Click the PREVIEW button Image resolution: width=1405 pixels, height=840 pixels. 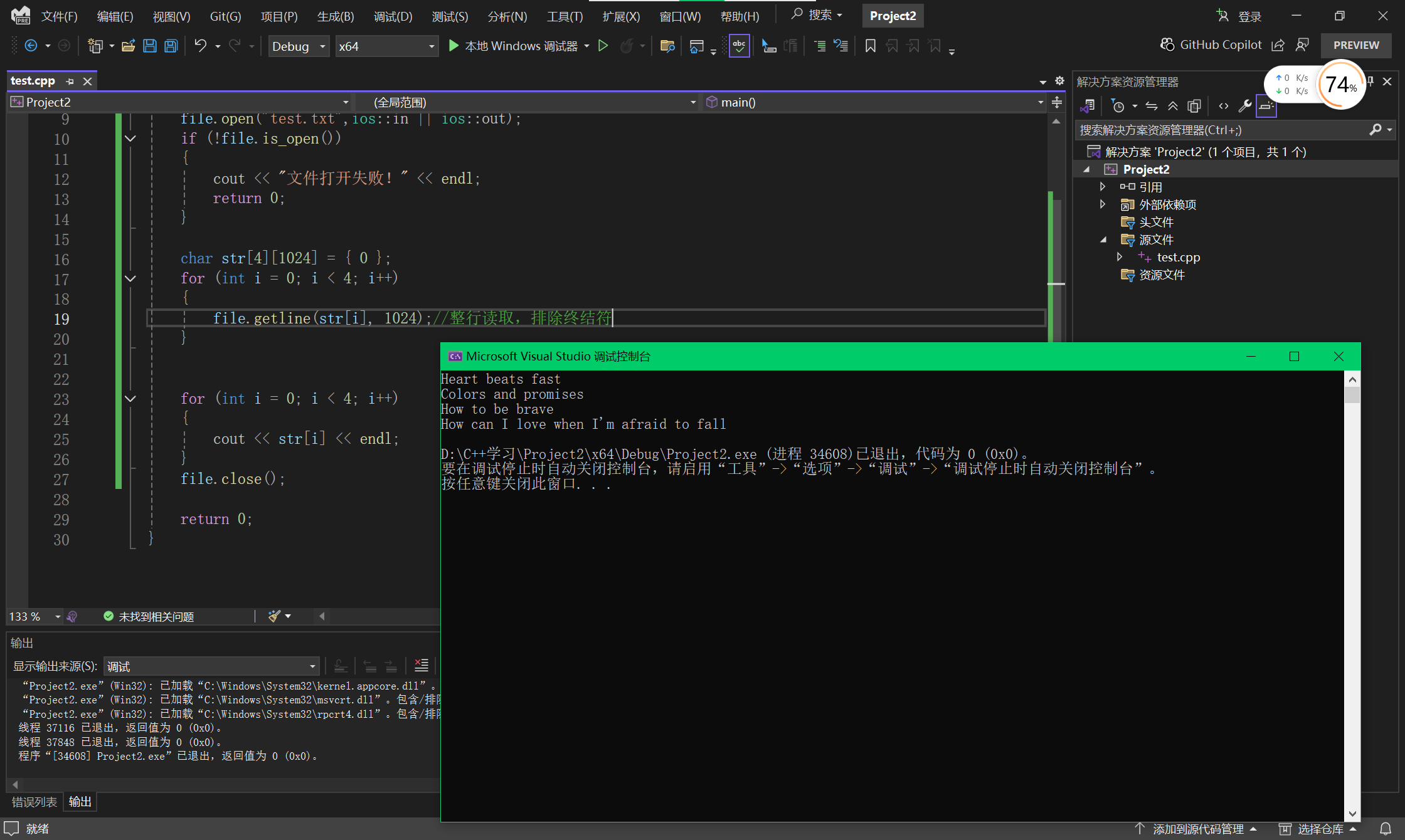pos(1356,45)
